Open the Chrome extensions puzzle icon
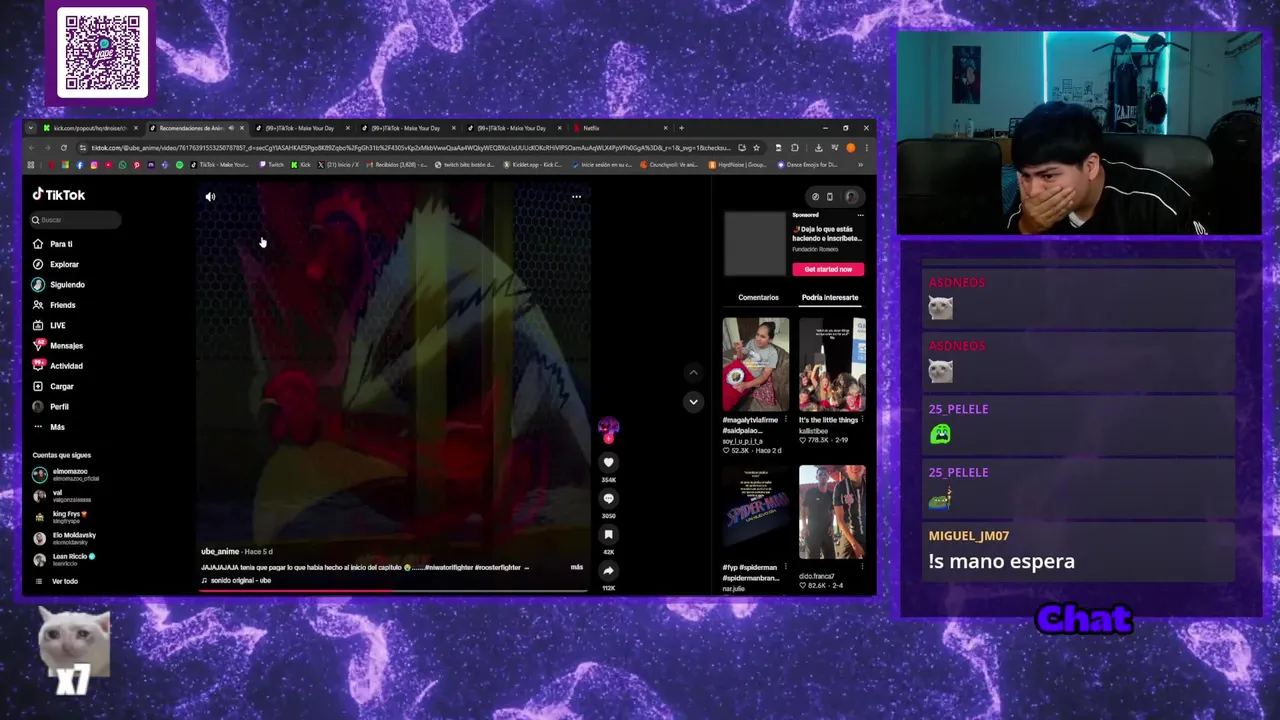 tap(795, 148)
